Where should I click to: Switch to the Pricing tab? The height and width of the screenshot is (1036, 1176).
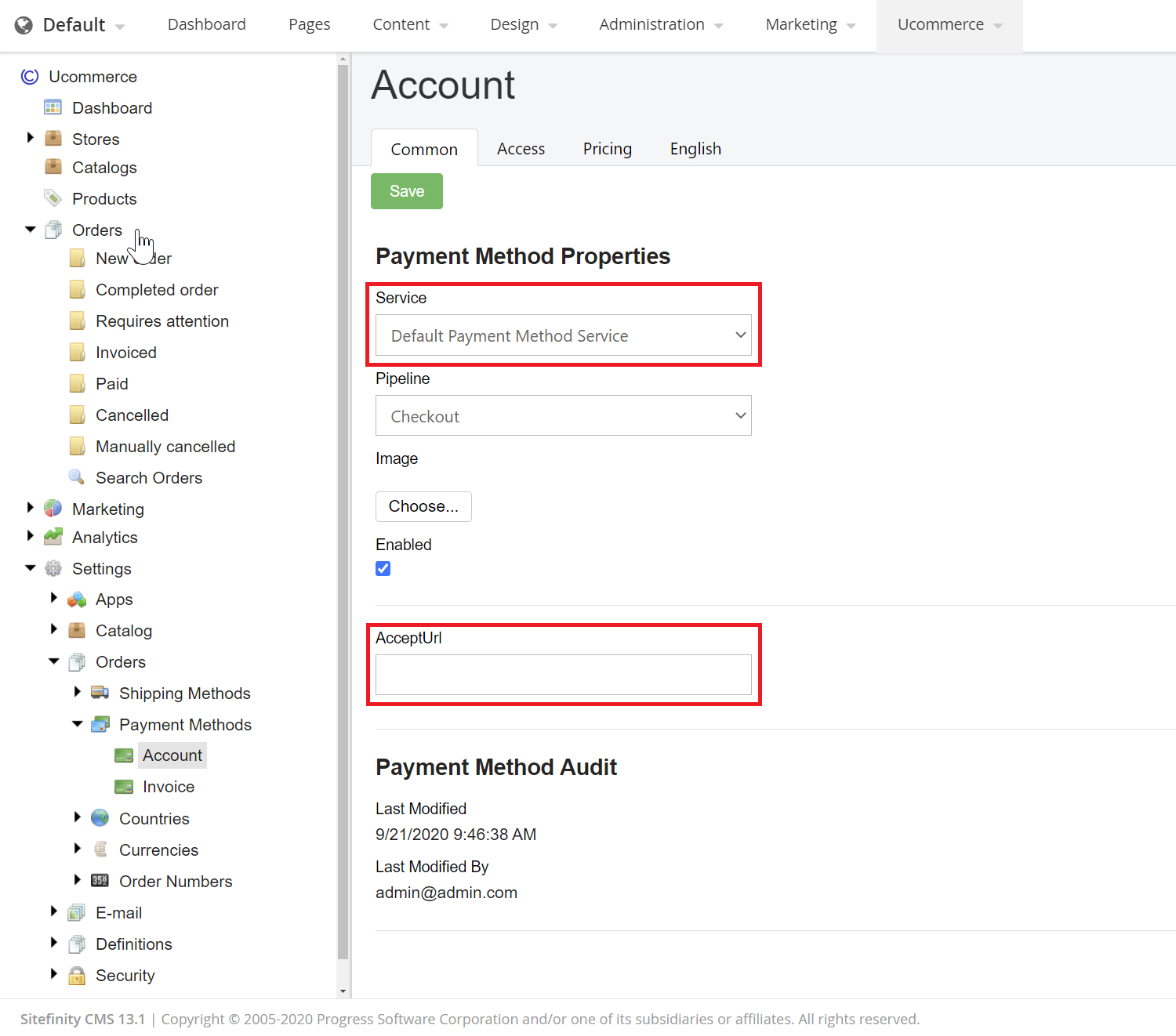coord(607,149)
